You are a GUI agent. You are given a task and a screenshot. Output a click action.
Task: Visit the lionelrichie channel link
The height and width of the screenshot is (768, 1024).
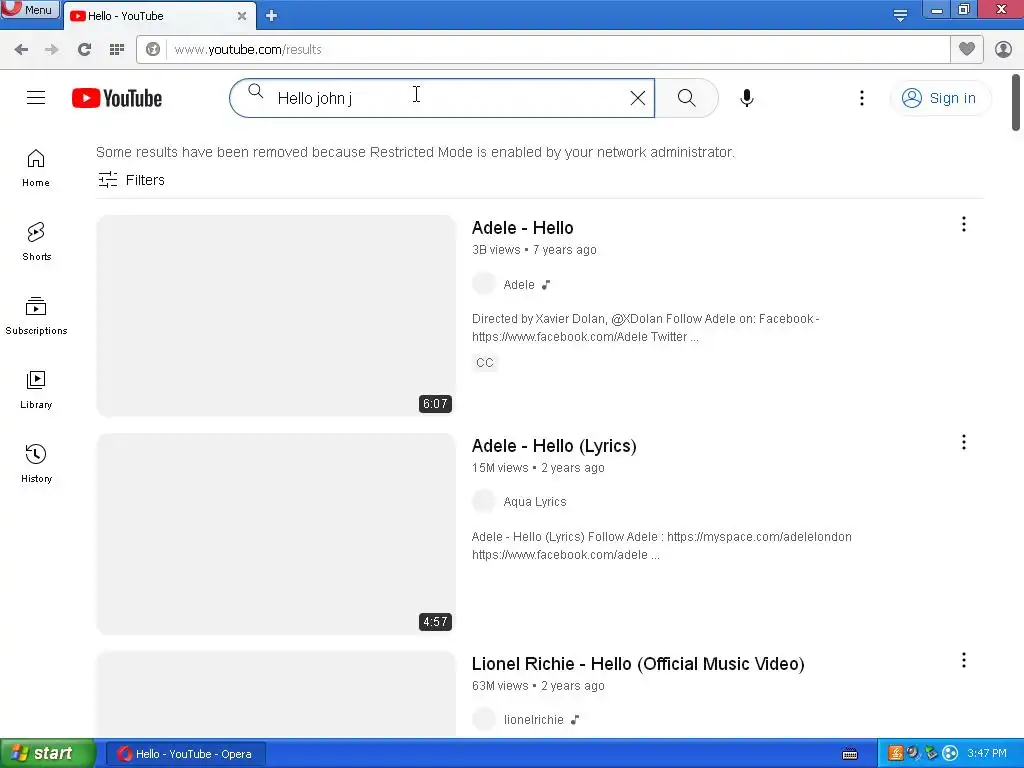click(534, 720)
